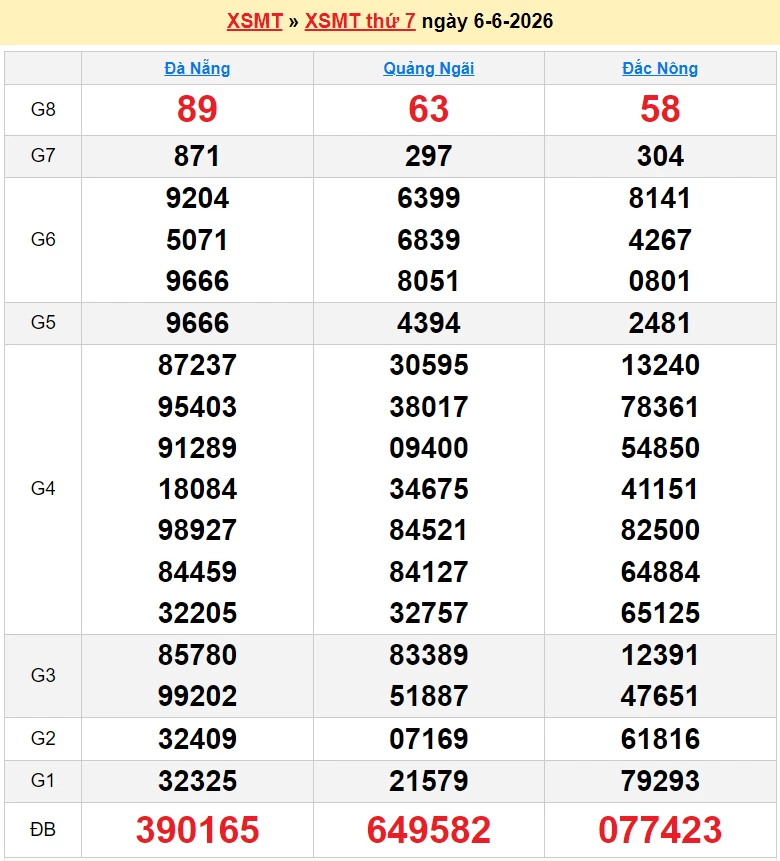Screen dimensions: 780x861
Task: Click G6 number 8141
Action: [x=660, y=198]
